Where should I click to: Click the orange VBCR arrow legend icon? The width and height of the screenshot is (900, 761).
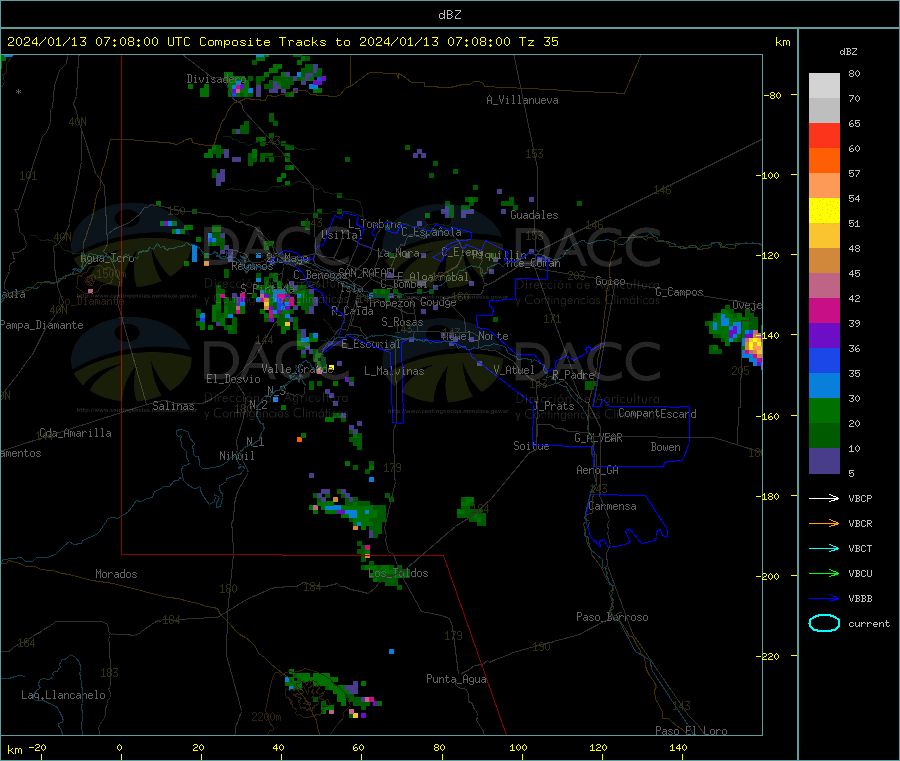824,523
